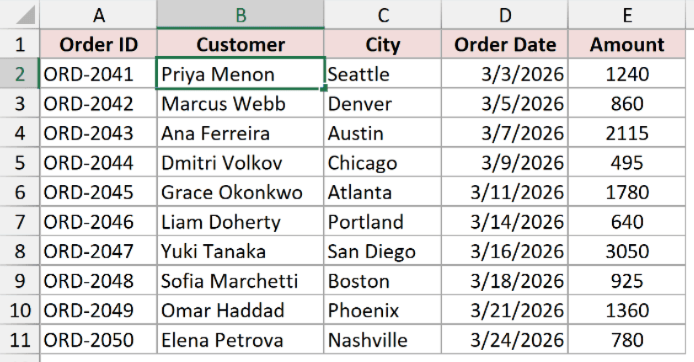
Task: Select row 11 header
Action: [19, 340]
